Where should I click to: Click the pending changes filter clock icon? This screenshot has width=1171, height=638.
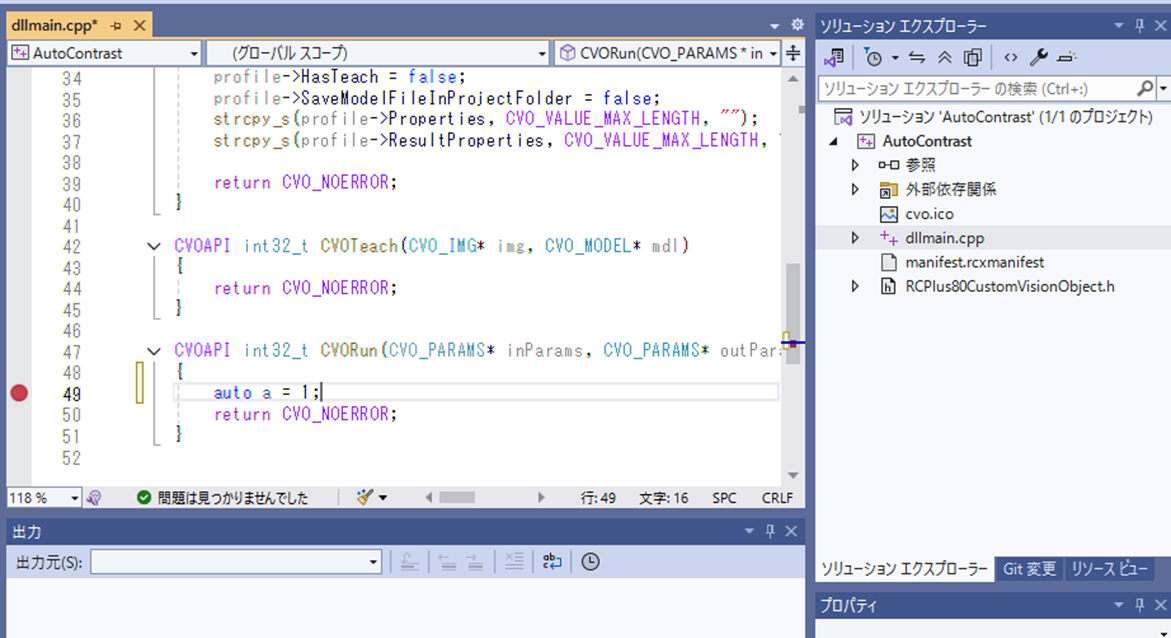click(x=874, y=57)
